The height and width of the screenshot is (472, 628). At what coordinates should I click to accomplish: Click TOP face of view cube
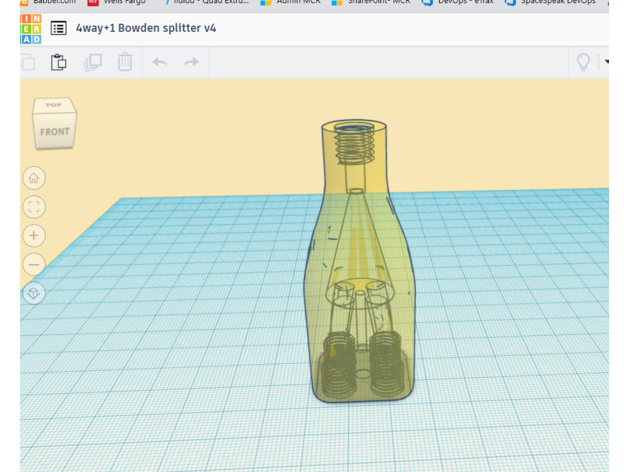54,106
